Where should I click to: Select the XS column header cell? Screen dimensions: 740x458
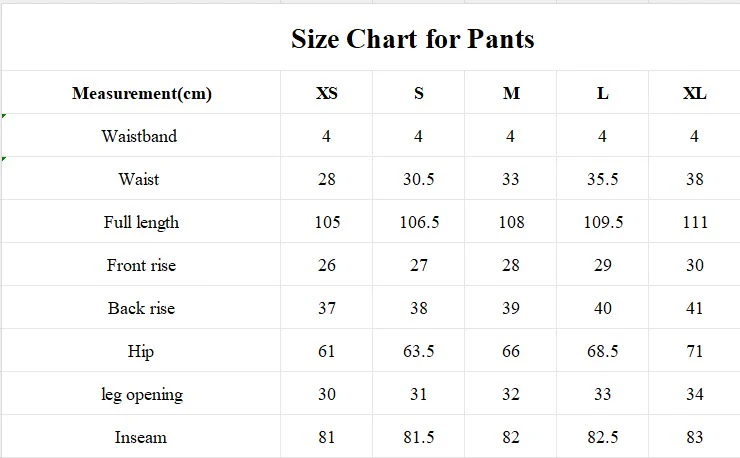(x=327, y=94)
